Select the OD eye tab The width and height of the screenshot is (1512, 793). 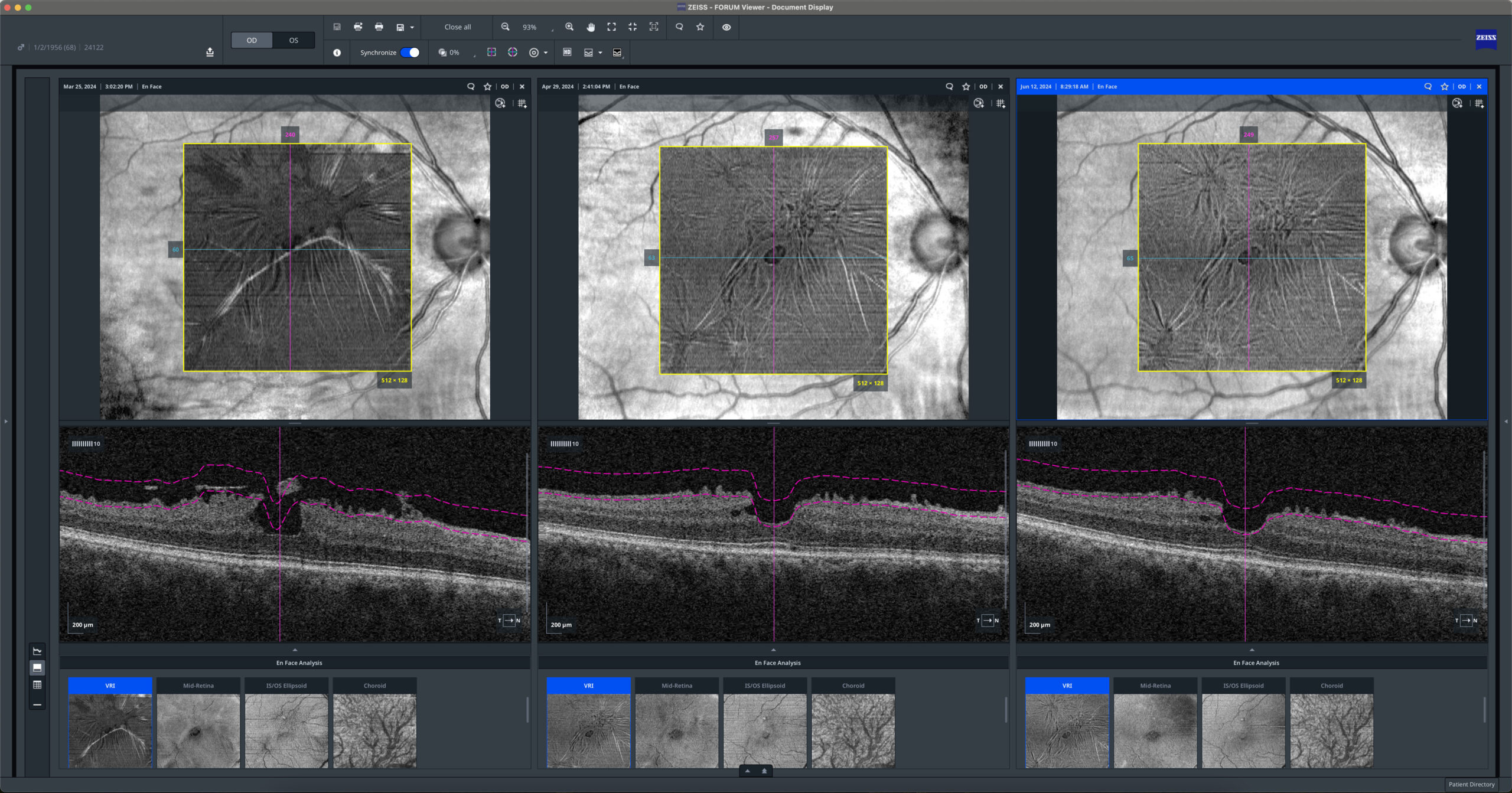252,40
